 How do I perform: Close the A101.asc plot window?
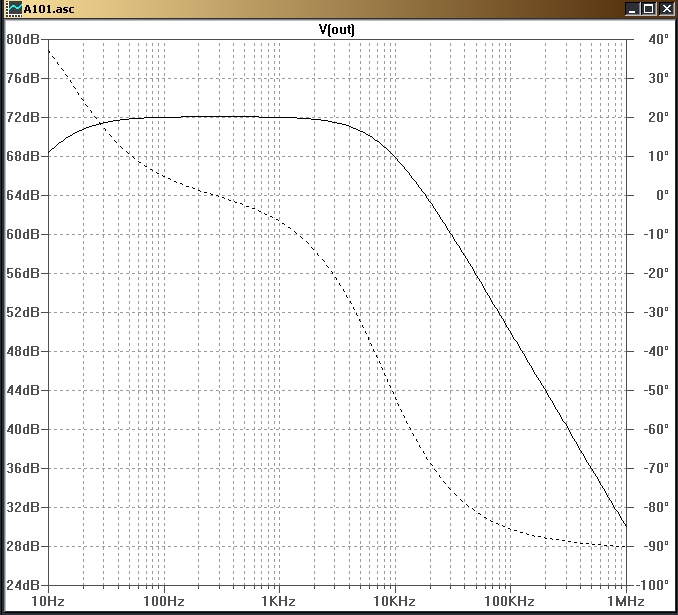point(666,9)
